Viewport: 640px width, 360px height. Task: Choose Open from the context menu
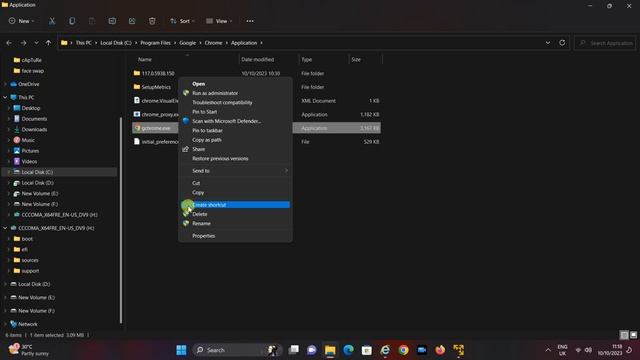[235, 84]
